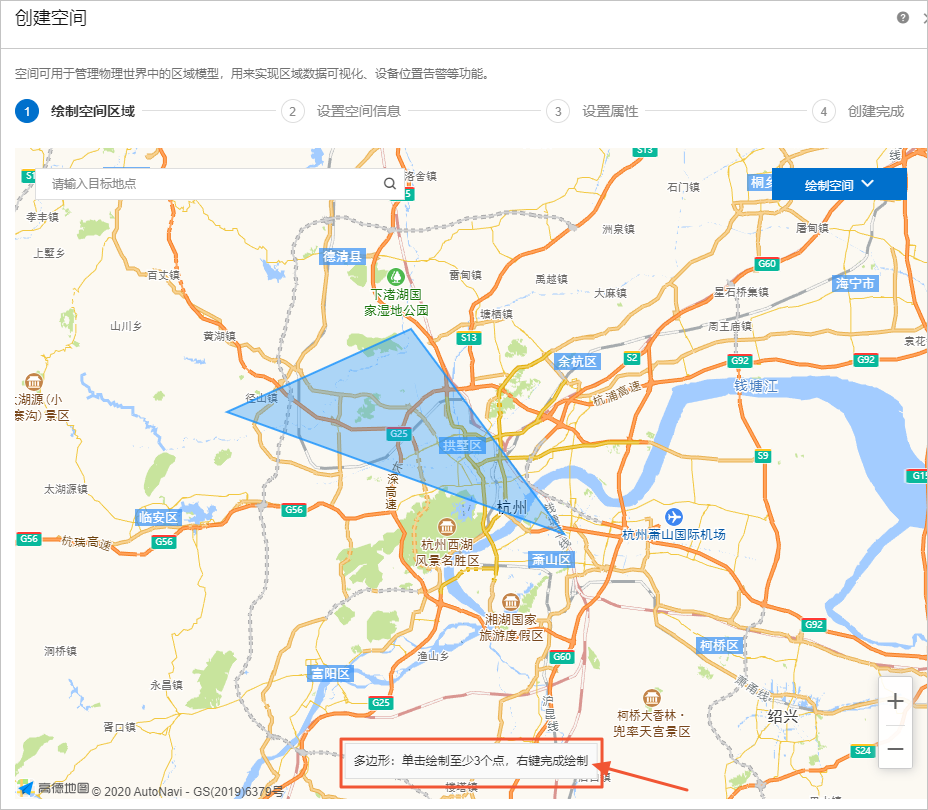
Task: Click the 雷甸镇 town label
Action: tap(465, 275)
